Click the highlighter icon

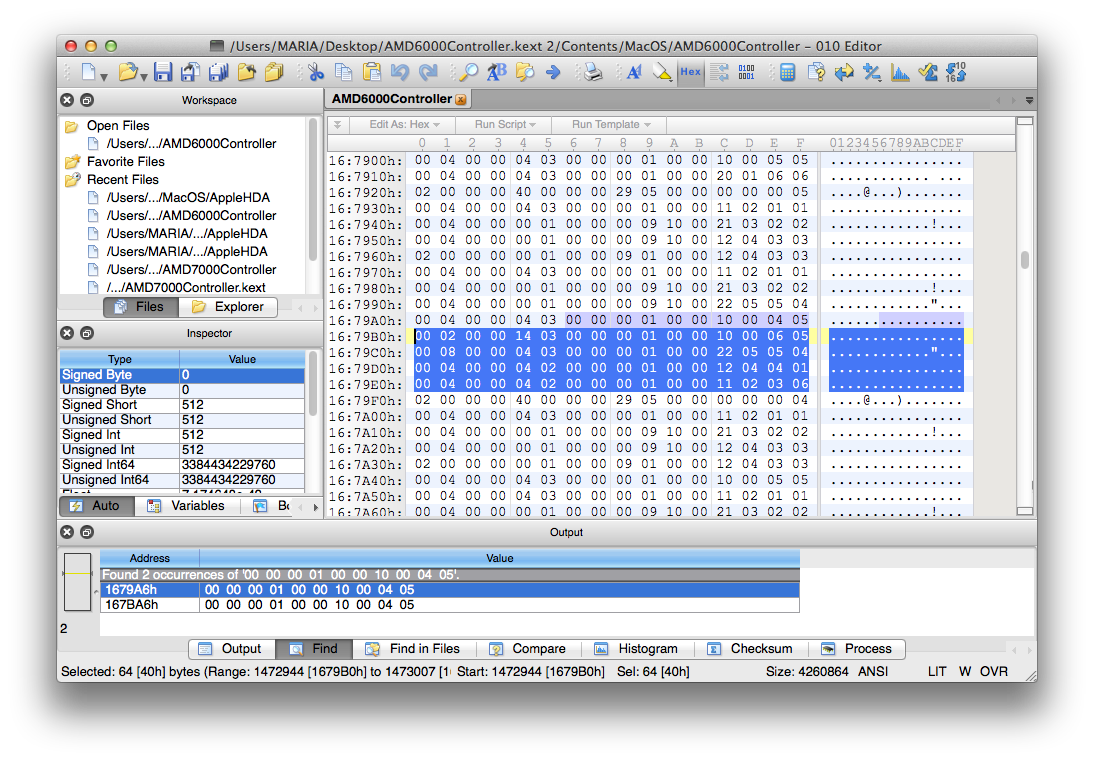pos(662,72)
